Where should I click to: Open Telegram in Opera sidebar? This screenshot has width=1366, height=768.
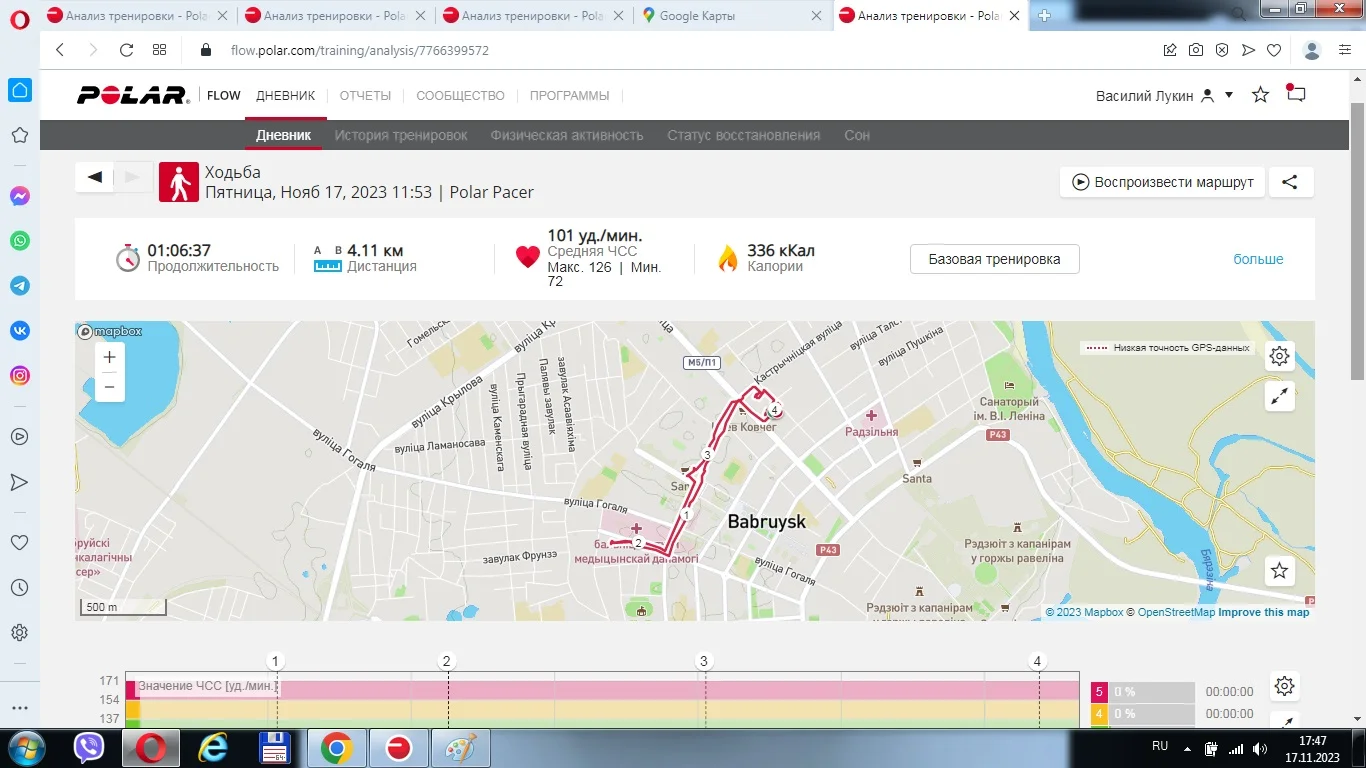[20, 286]
